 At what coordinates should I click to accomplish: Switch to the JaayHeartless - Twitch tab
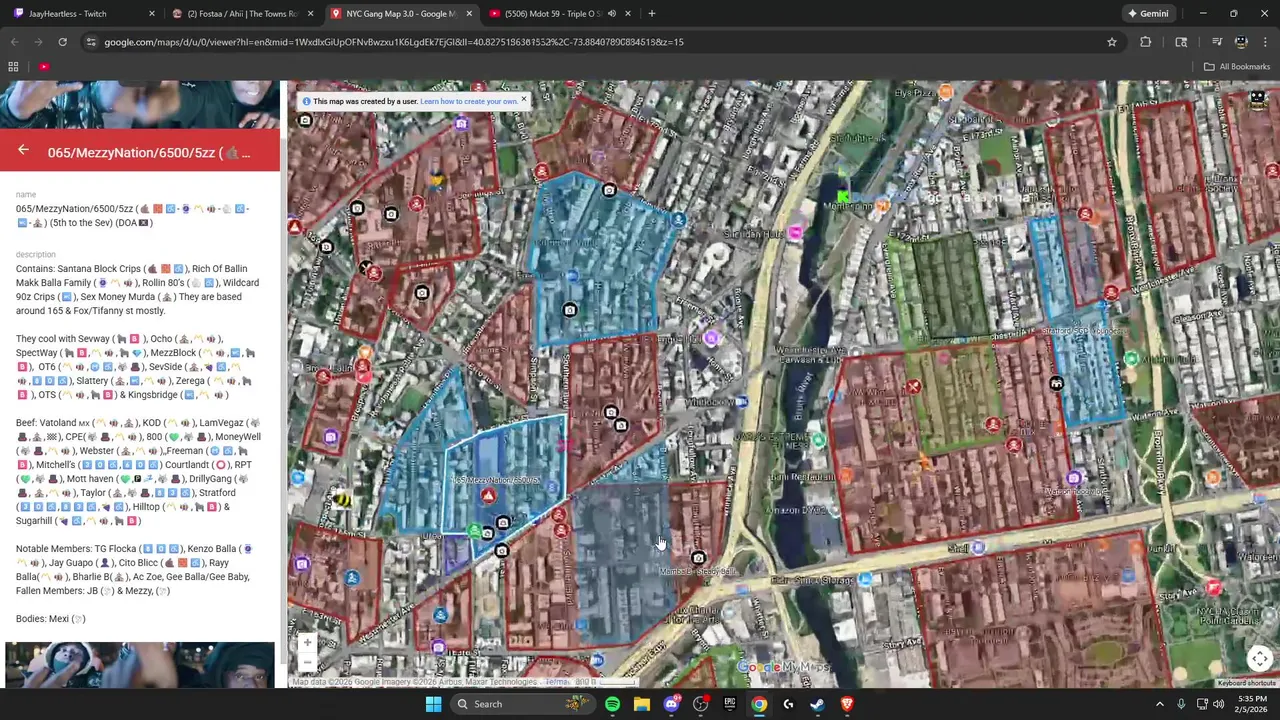click(80, 14)
